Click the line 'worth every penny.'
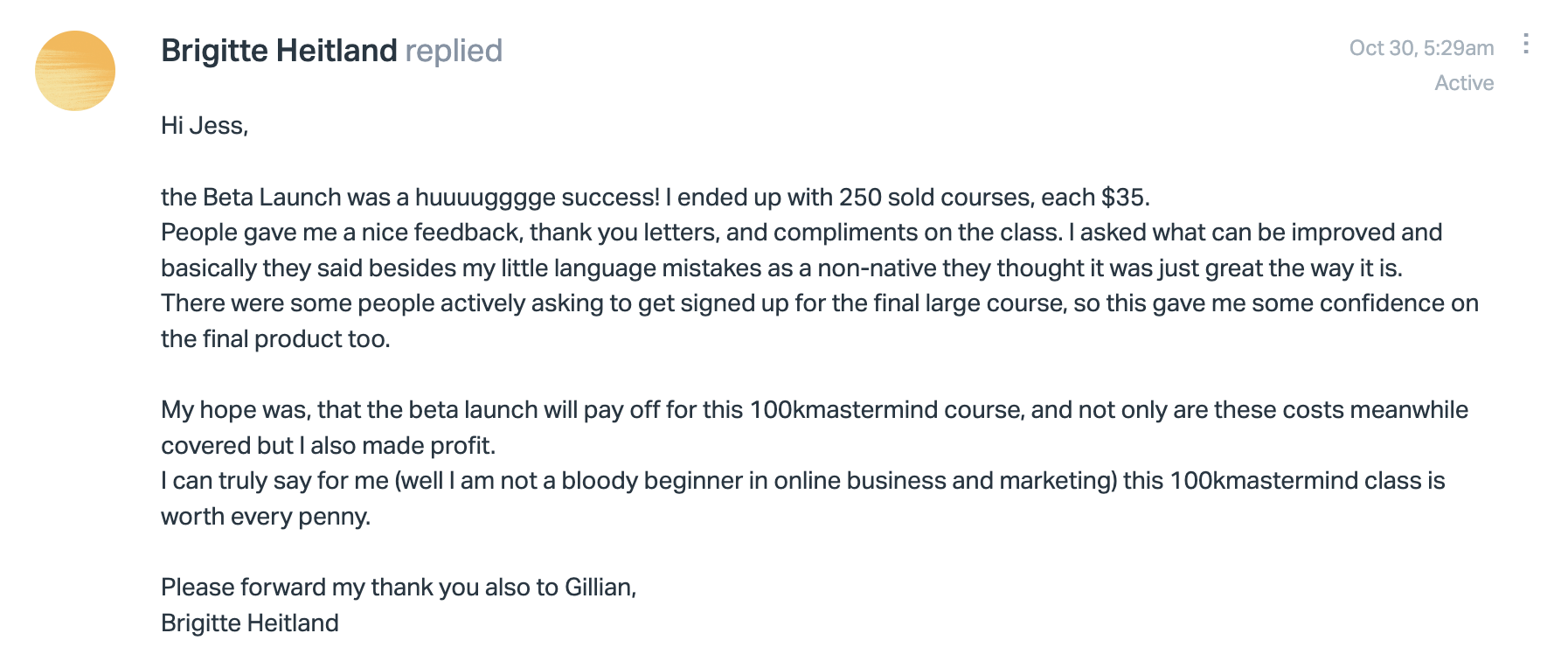Screen dimensions: 1568x661 pos(266,517)
